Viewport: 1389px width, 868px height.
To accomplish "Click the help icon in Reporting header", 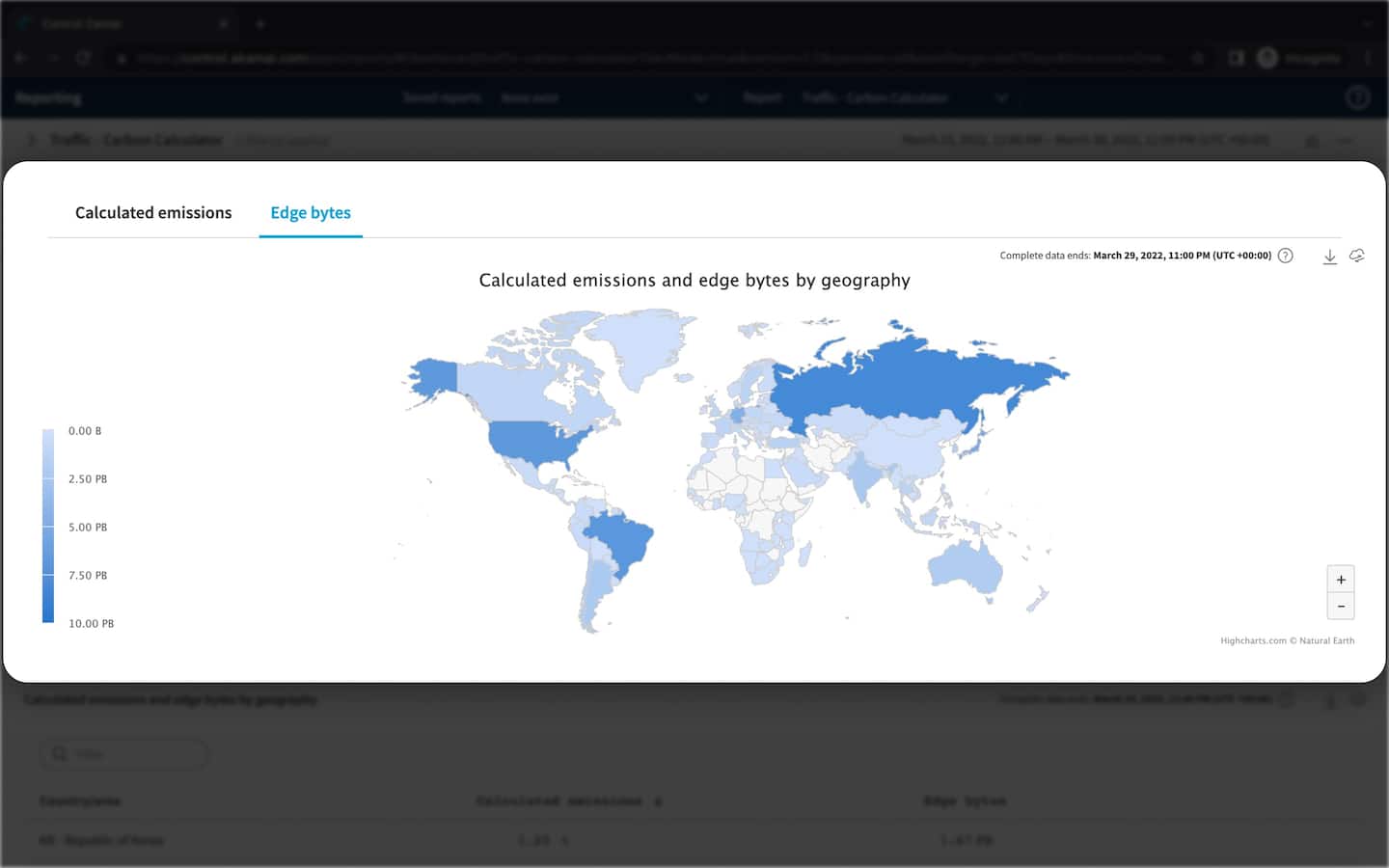I will coord(1357,97).
